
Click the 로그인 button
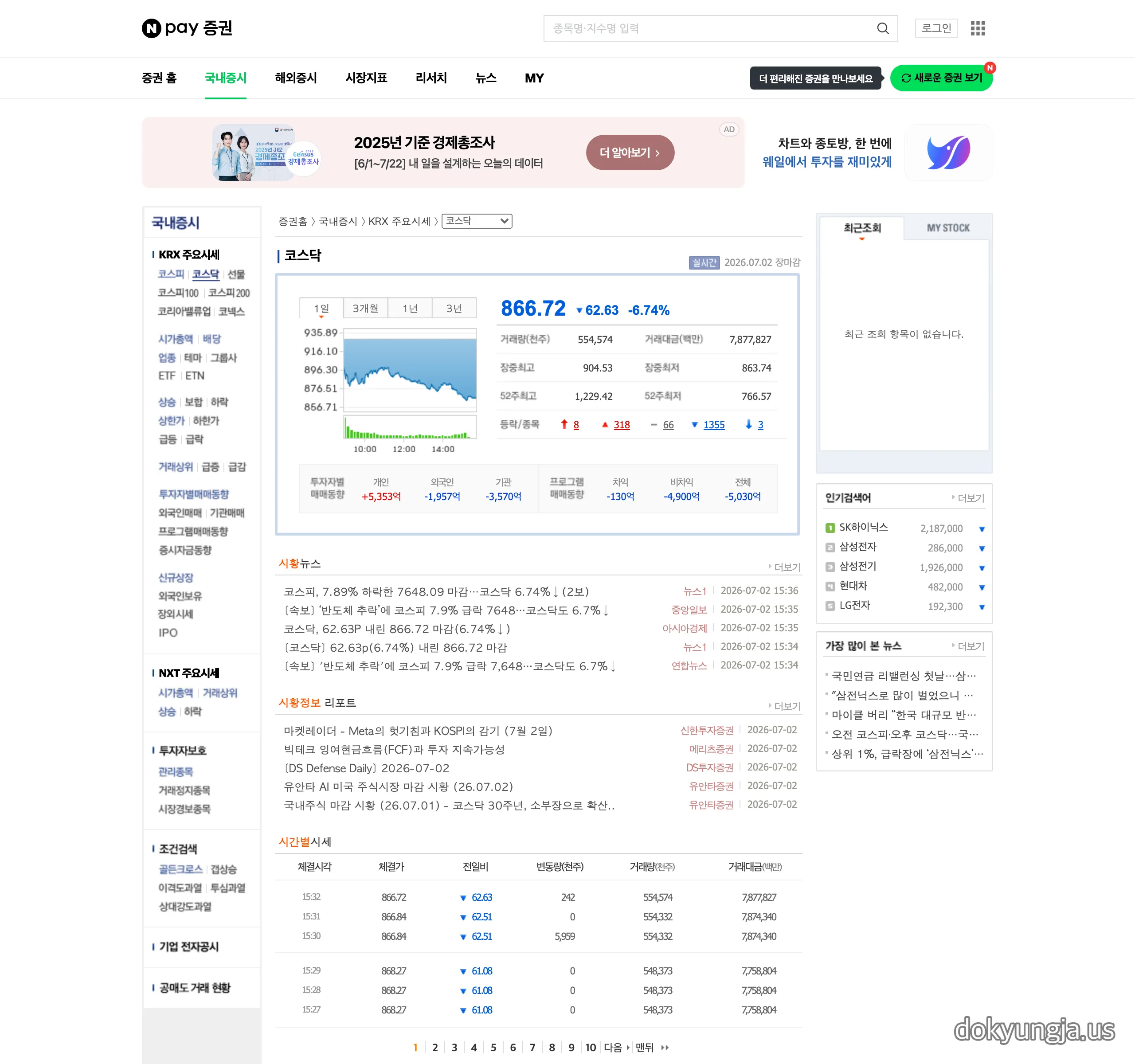(936, 28)
